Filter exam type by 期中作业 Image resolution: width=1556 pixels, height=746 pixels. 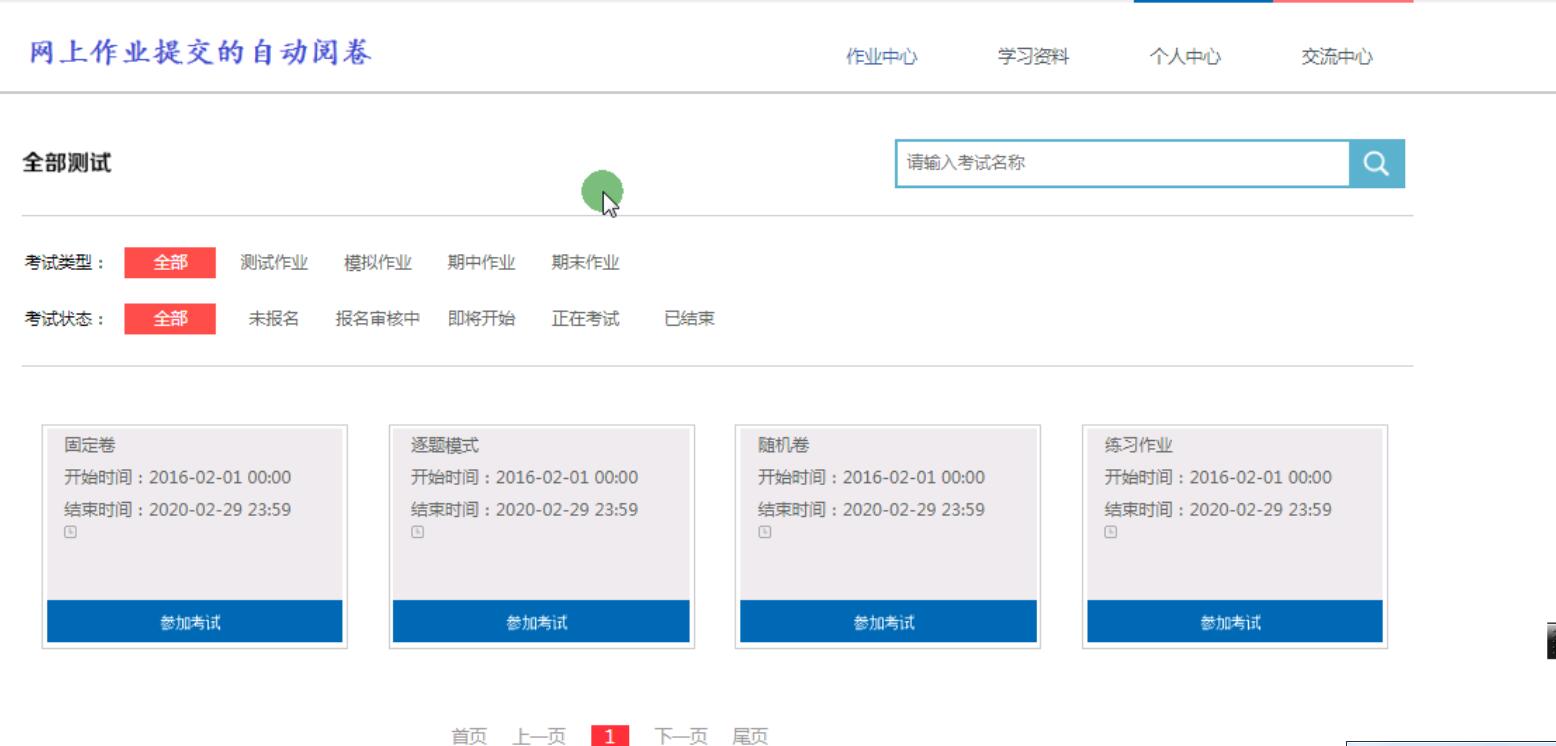point(481,263)
